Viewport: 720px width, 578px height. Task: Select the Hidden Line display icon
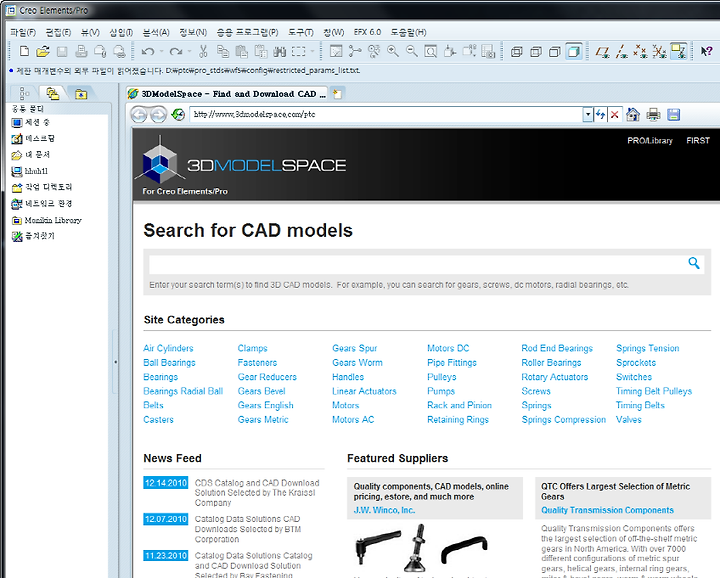[536, 51]
